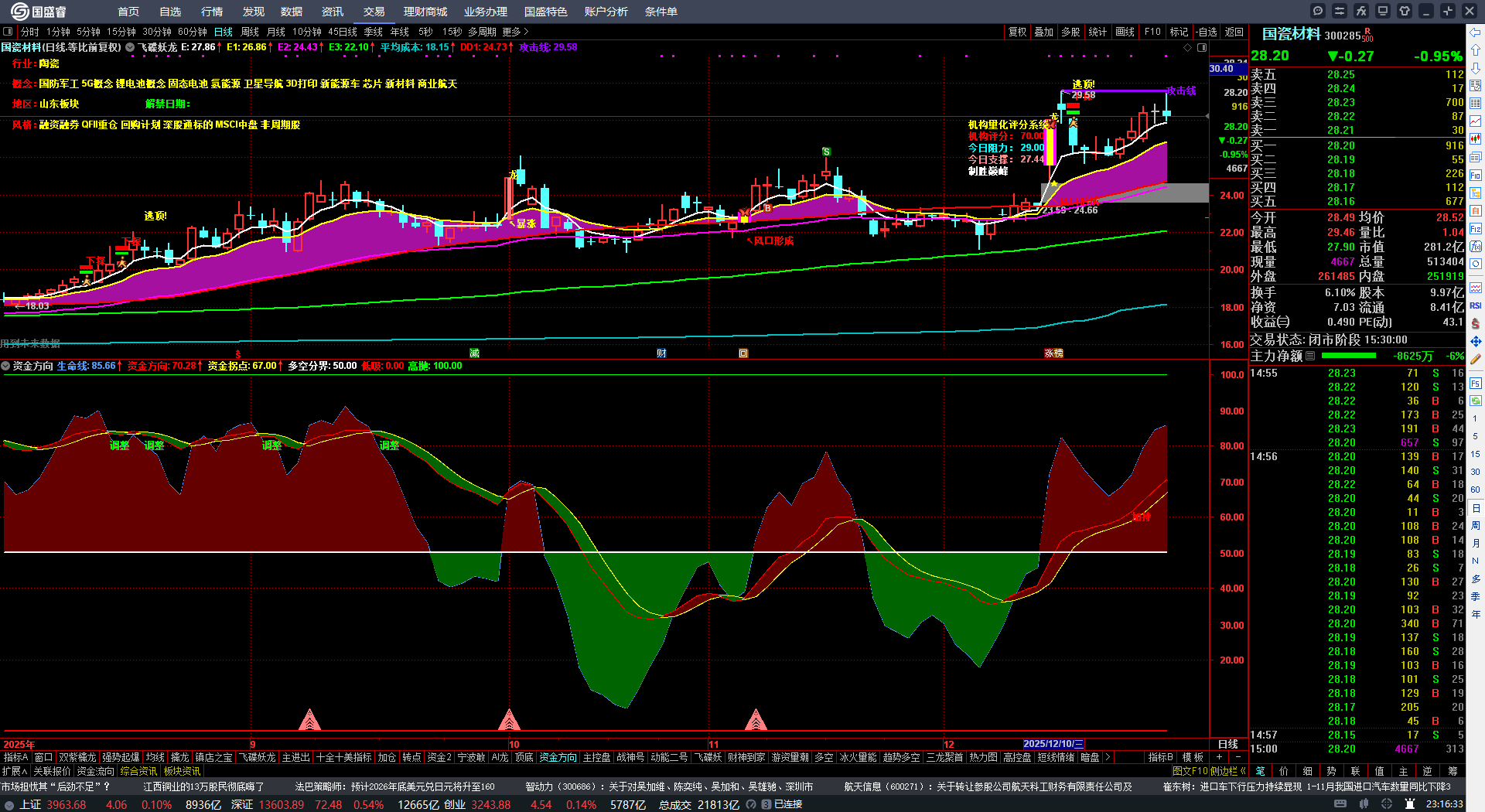Switch to the 周线 period tab
This screenshot has height=812, width=1485.
click(250, 32)
